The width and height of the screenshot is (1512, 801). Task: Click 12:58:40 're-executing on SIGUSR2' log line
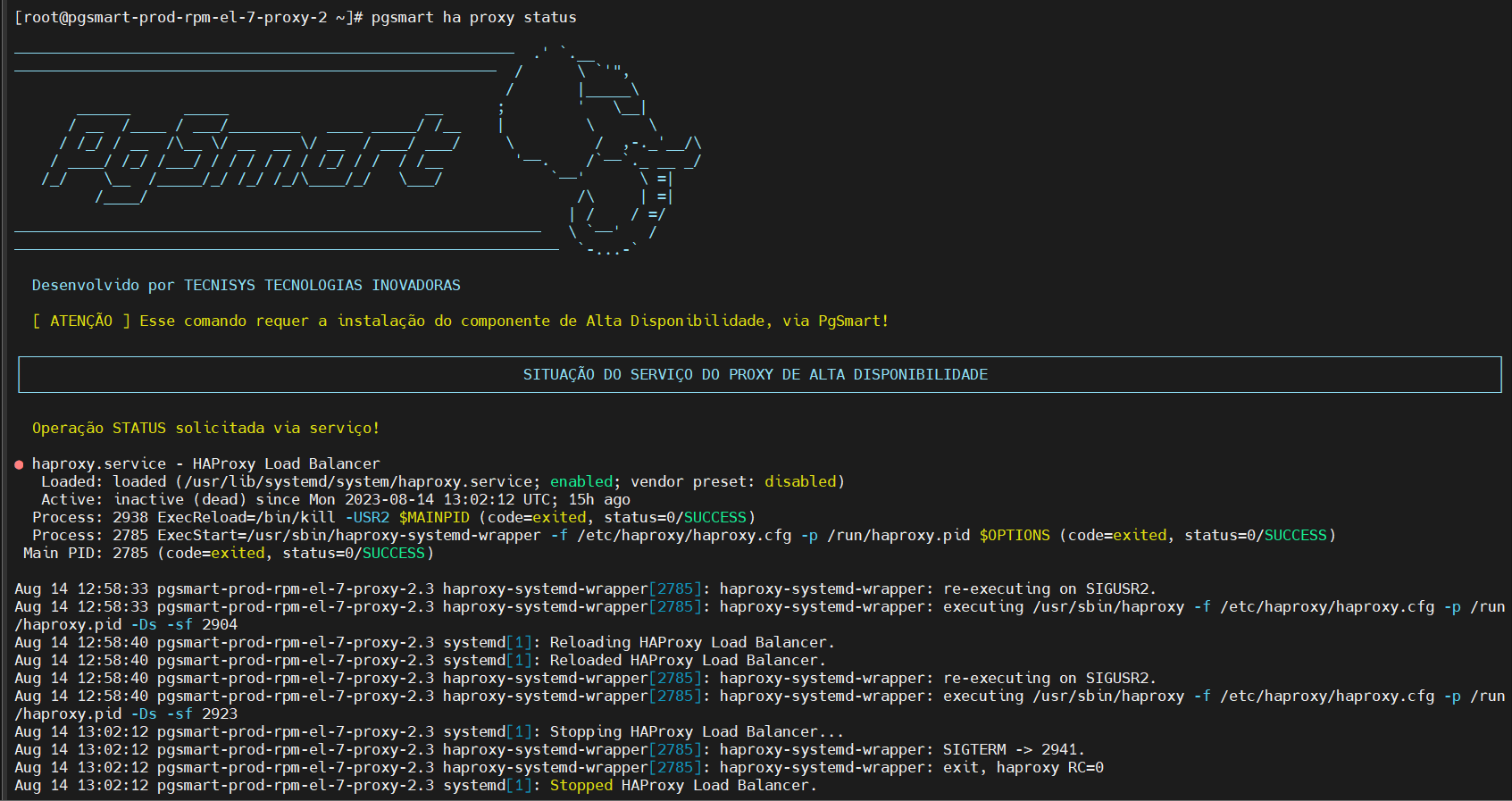(x=586, y=678)
